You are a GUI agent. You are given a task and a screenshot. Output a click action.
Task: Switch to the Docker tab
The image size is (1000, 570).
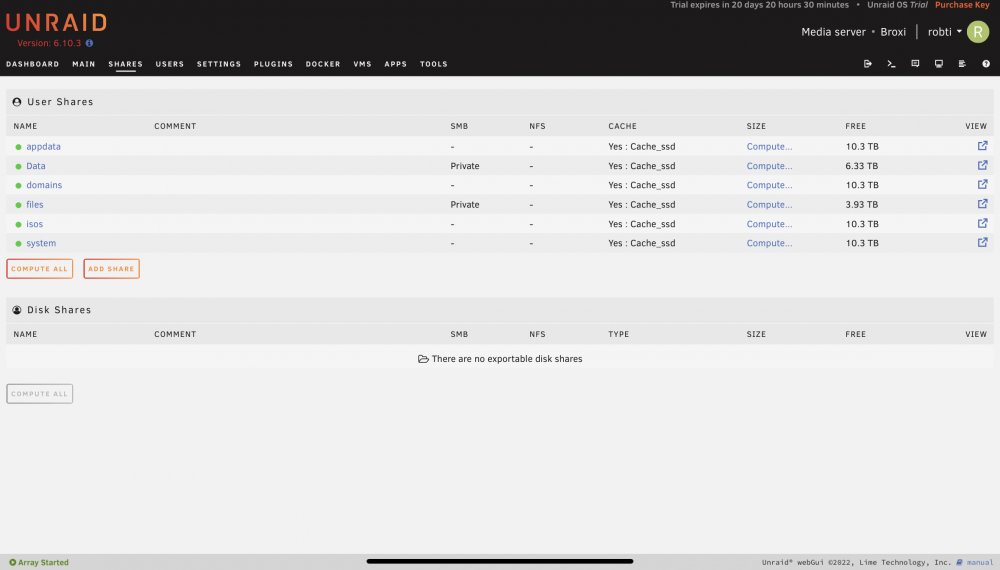pos(323,64)
